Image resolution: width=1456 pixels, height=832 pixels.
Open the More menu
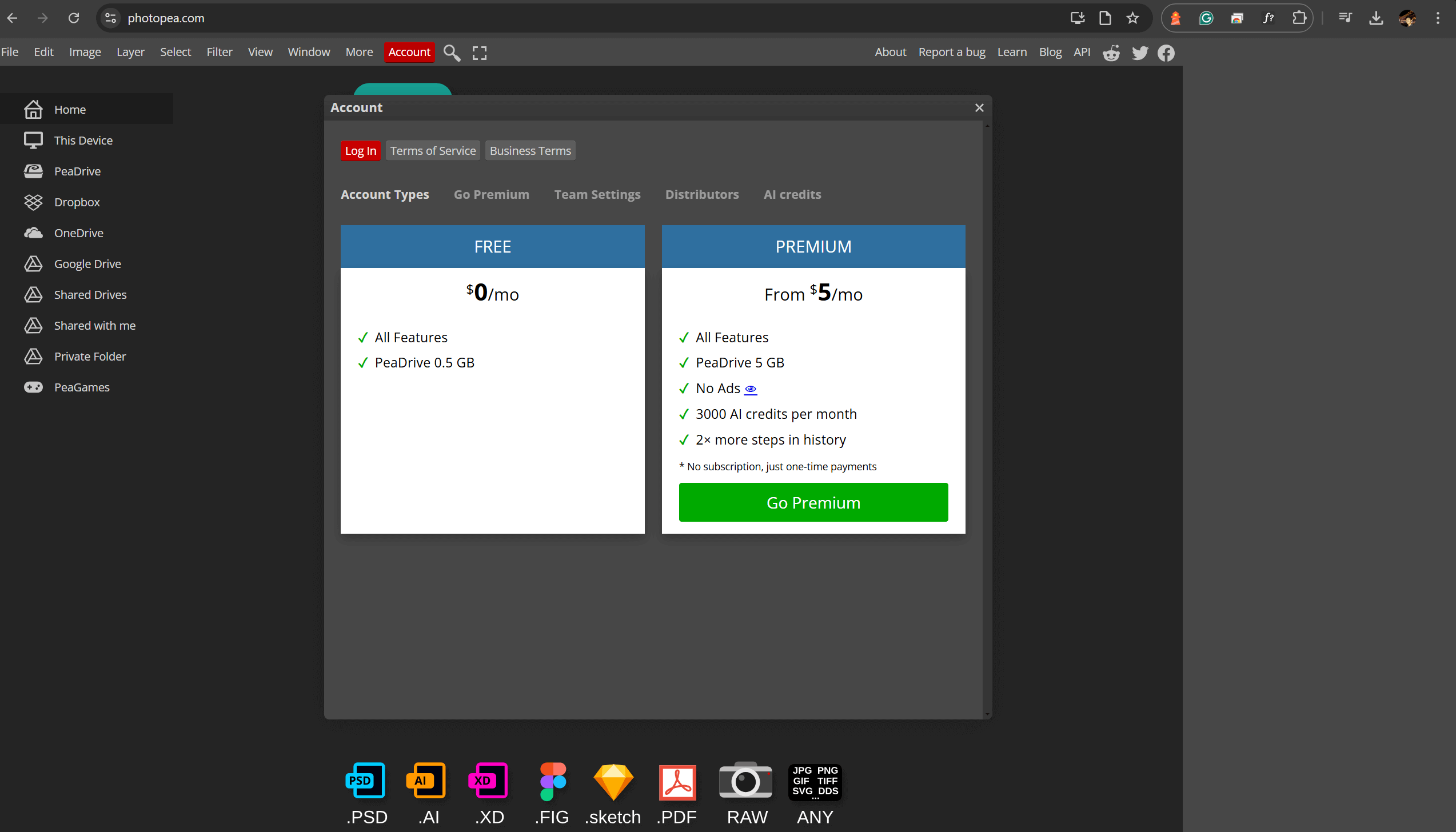click(359, 52)
